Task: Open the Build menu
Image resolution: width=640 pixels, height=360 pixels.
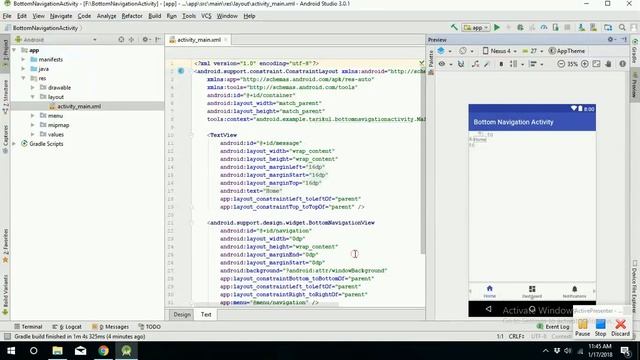Action: click(154, 16)
